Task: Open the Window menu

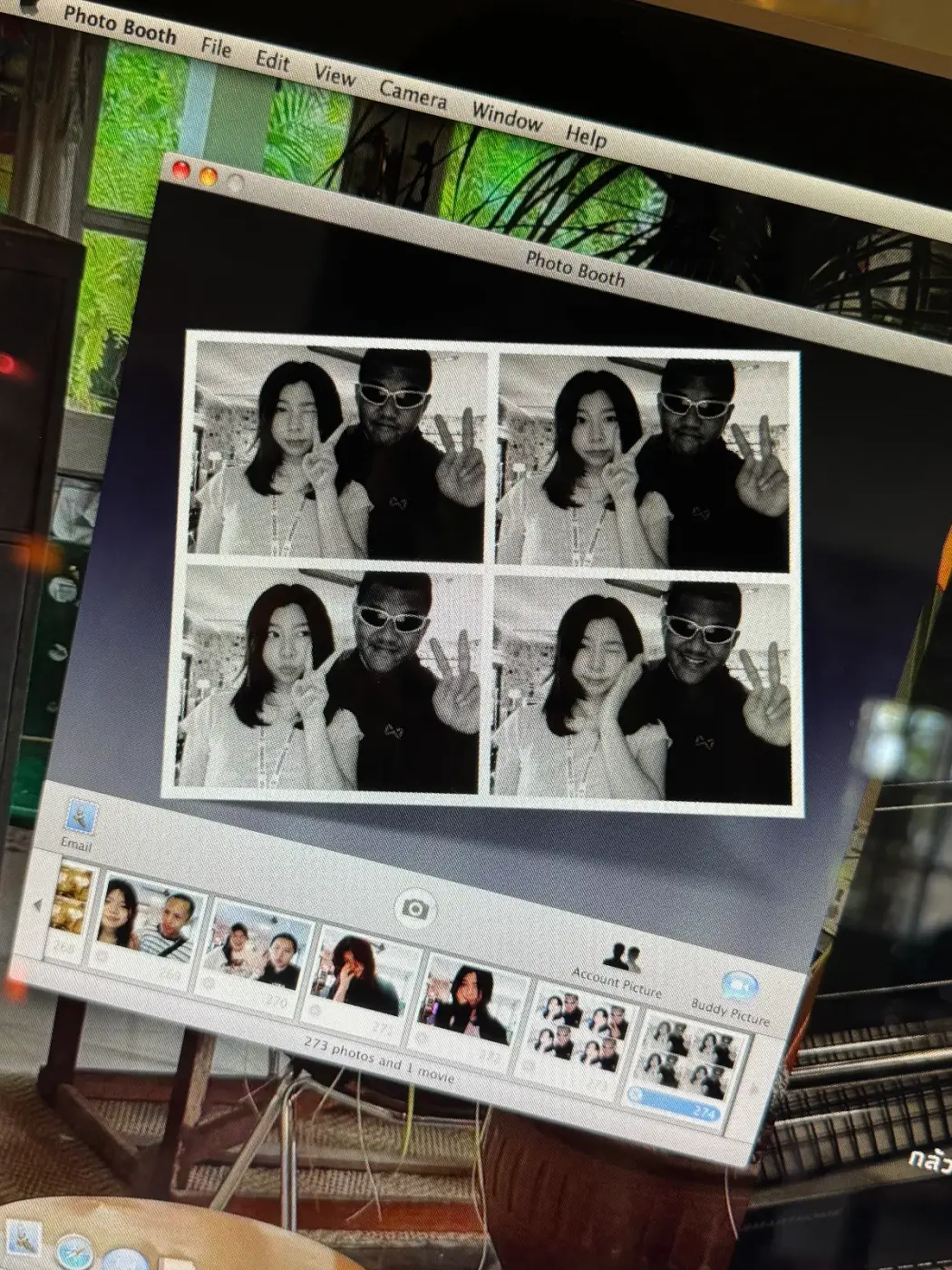Action: [x=507, y=117]
